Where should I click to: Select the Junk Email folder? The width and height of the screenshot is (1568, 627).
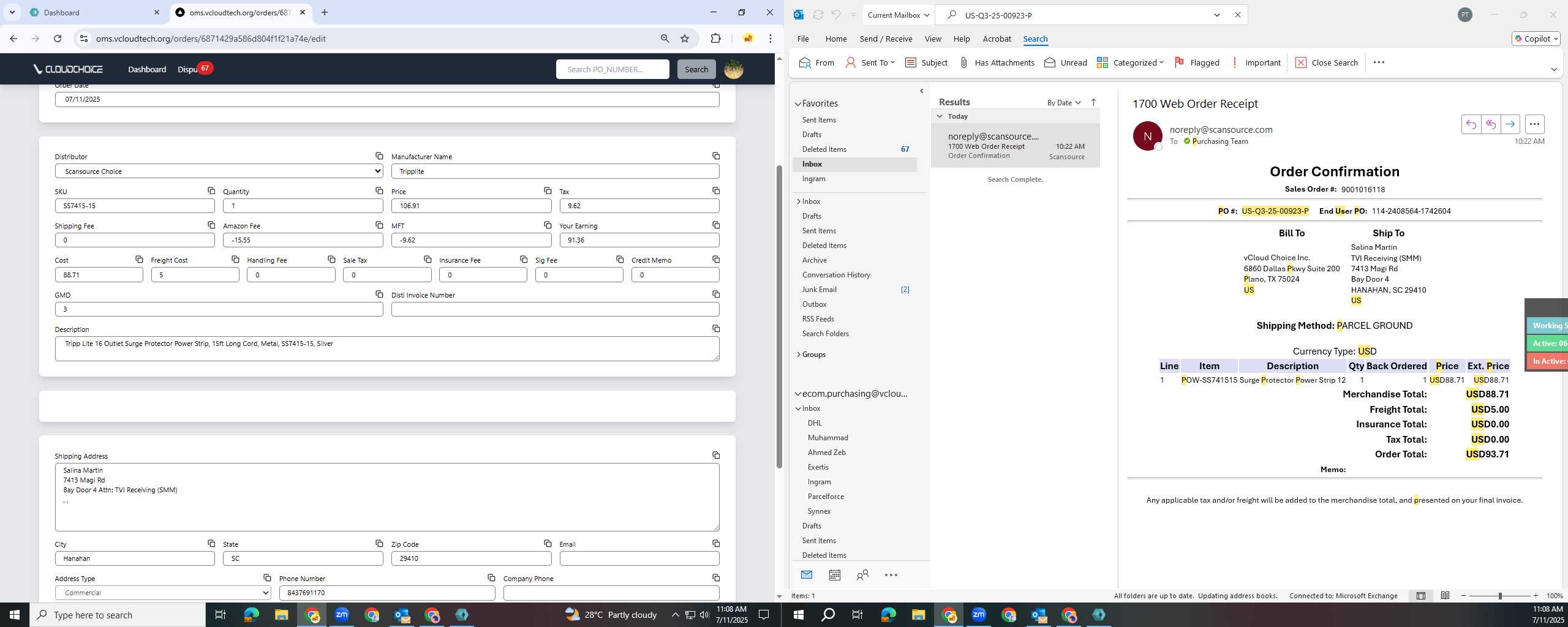819,290
